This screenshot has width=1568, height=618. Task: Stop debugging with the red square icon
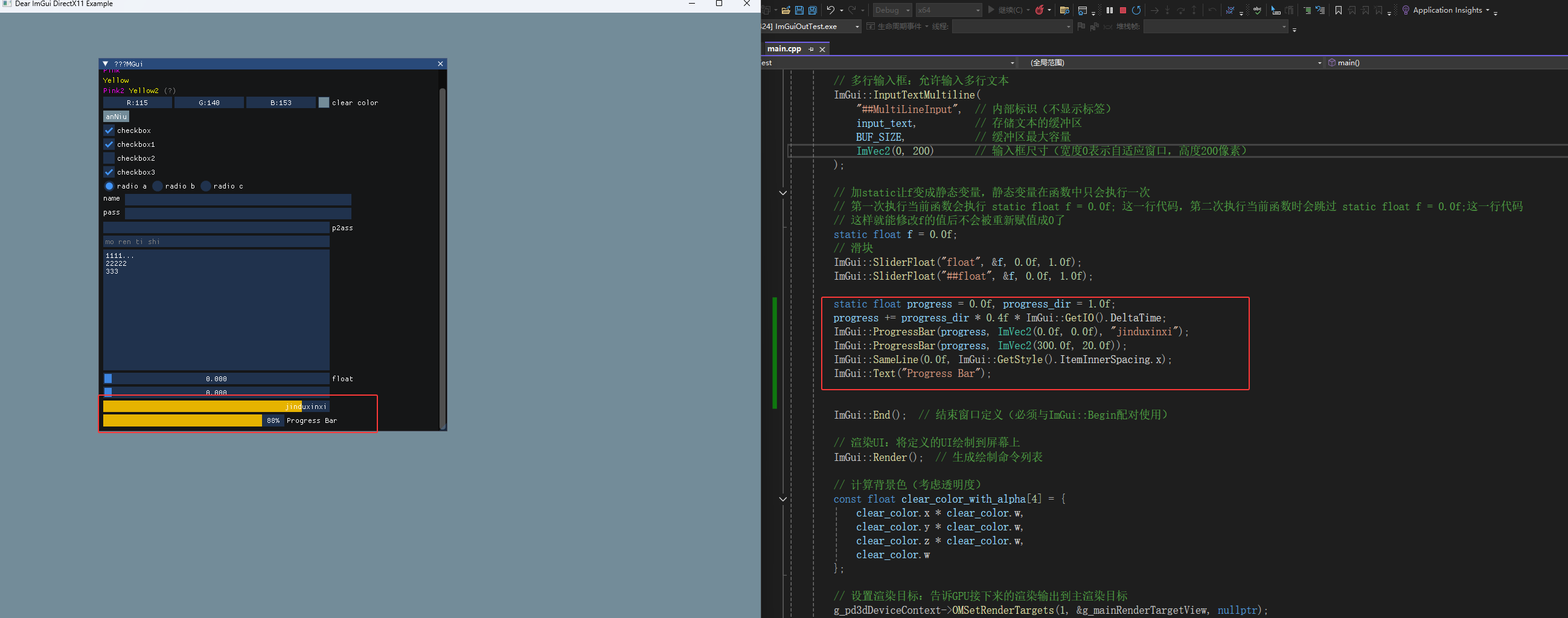point(1123,10)
